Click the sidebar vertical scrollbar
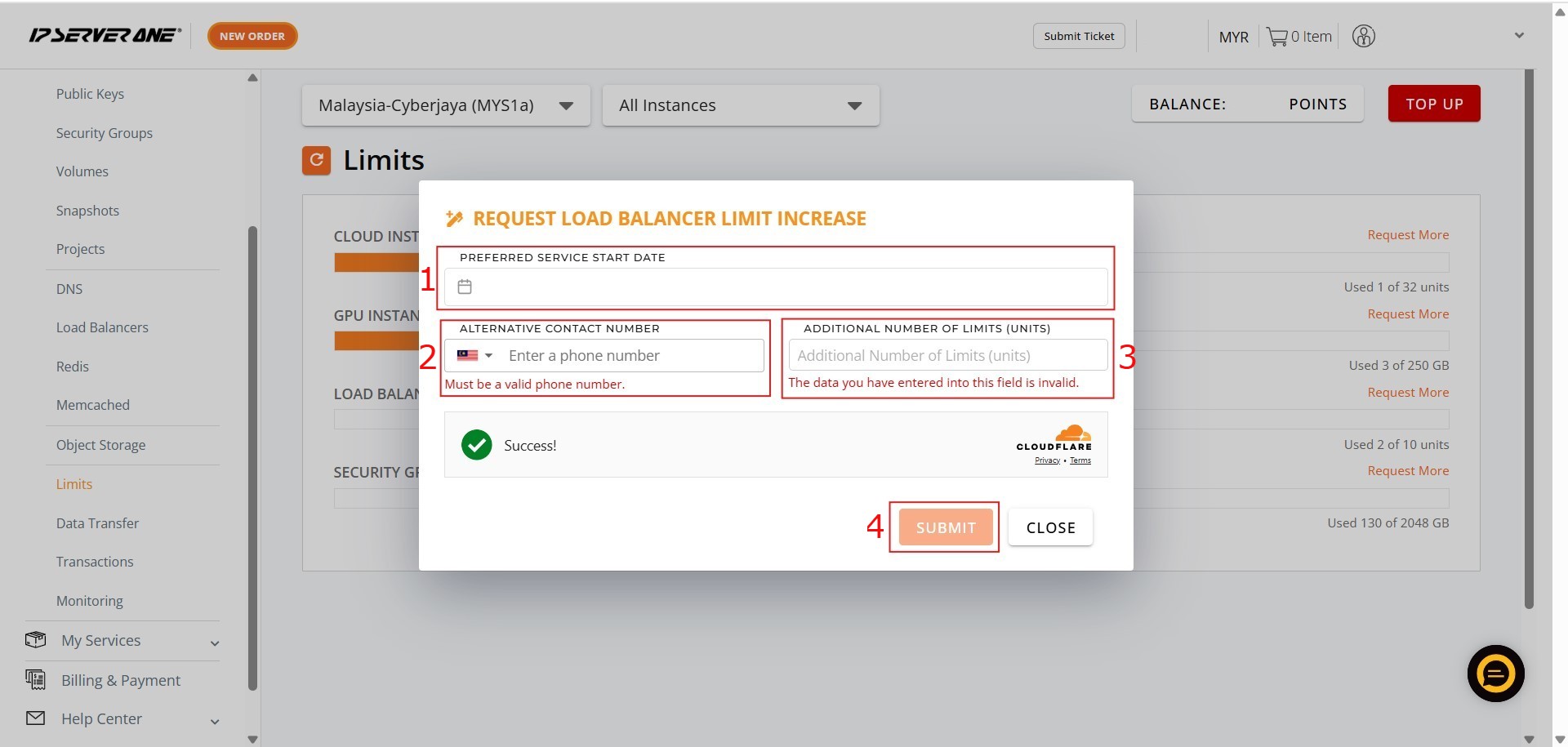 pyautogui.click(x=252, y=457)
